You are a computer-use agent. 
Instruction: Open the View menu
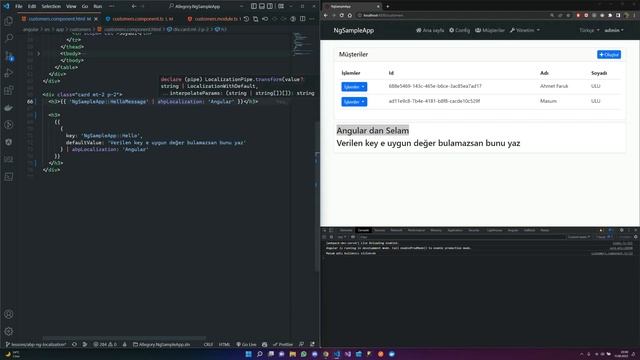(71, 6)
